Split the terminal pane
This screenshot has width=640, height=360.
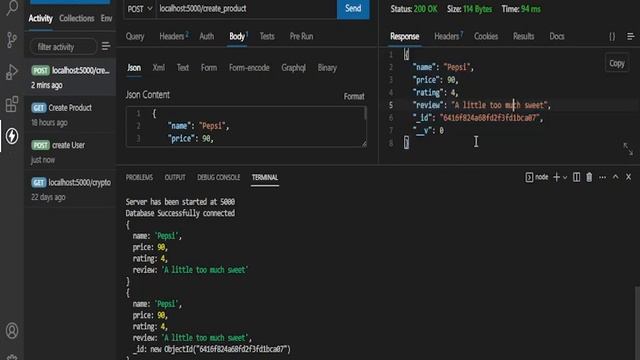coord(576,177)
